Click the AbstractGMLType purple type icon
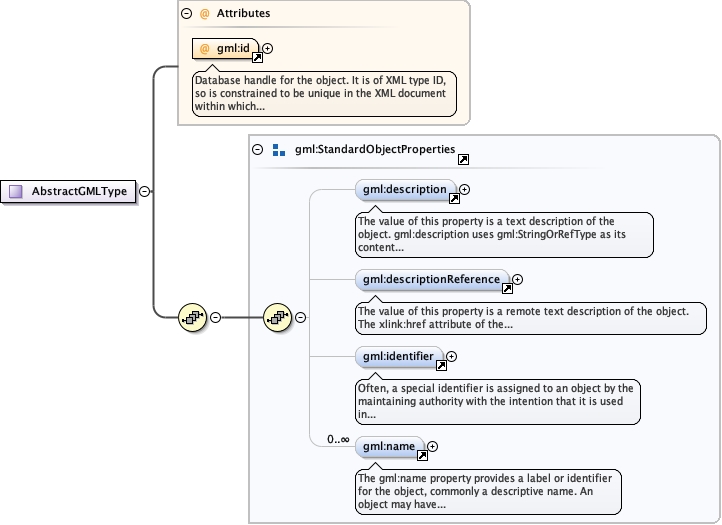The width and height of the screenshot is (722, 525). pyautogui.click(x=16, y=191)
